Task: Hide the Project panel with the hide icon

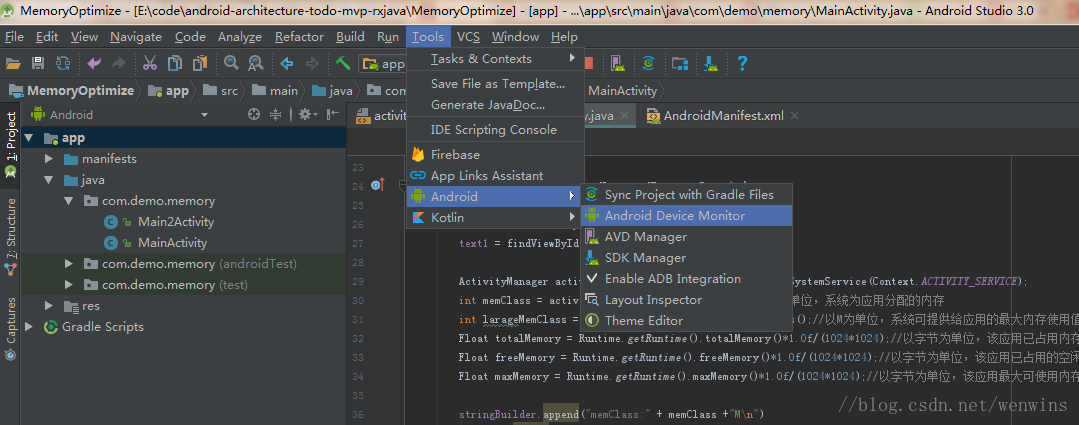Action: [x=333, y=115]
